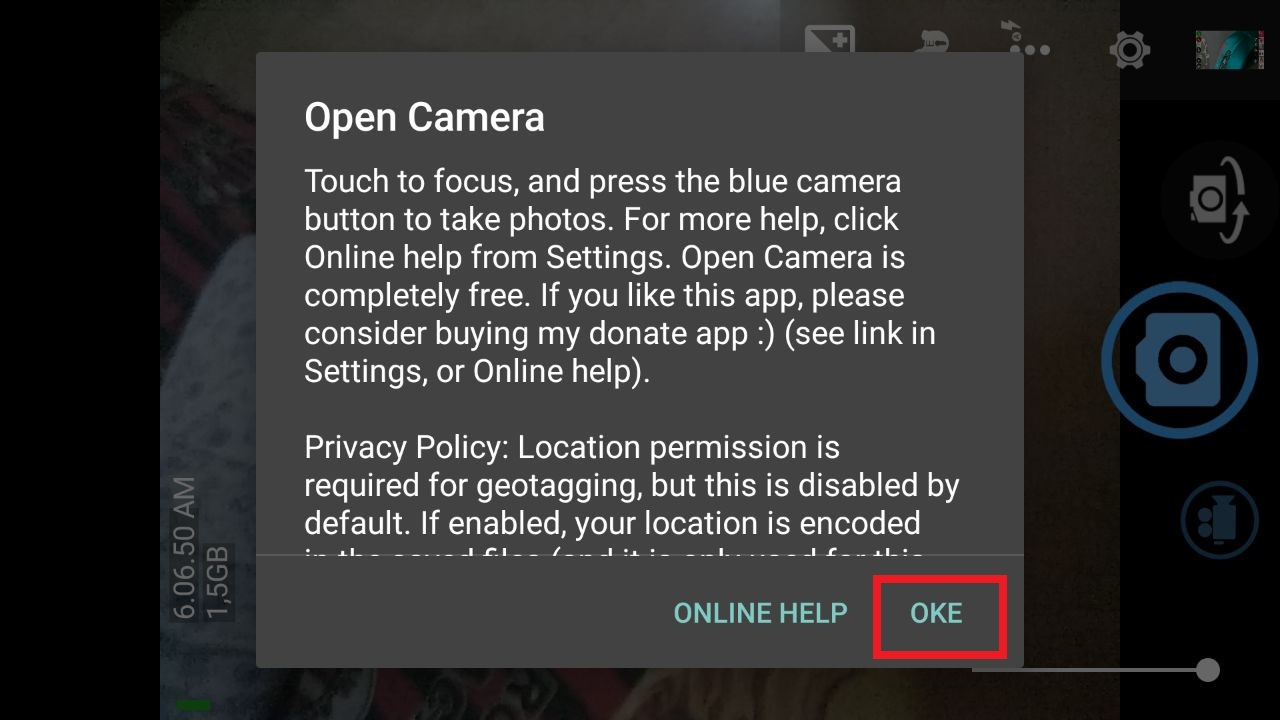Switch to video recording mode icon
This screenshot has height=720, width=1280.
click(x=1219, y=520)
